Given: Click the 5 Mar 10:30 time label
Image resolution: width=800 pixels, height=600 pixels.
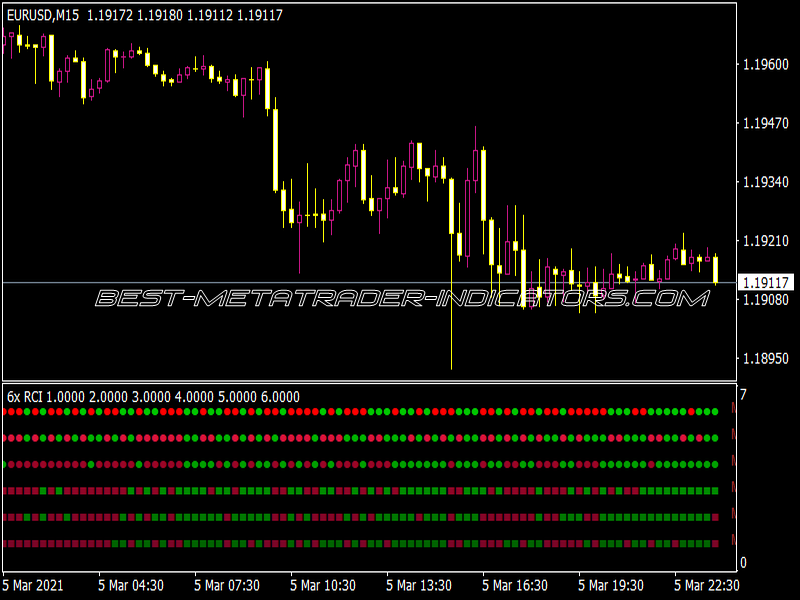Looking at the screenshot, I should (322, 585).
